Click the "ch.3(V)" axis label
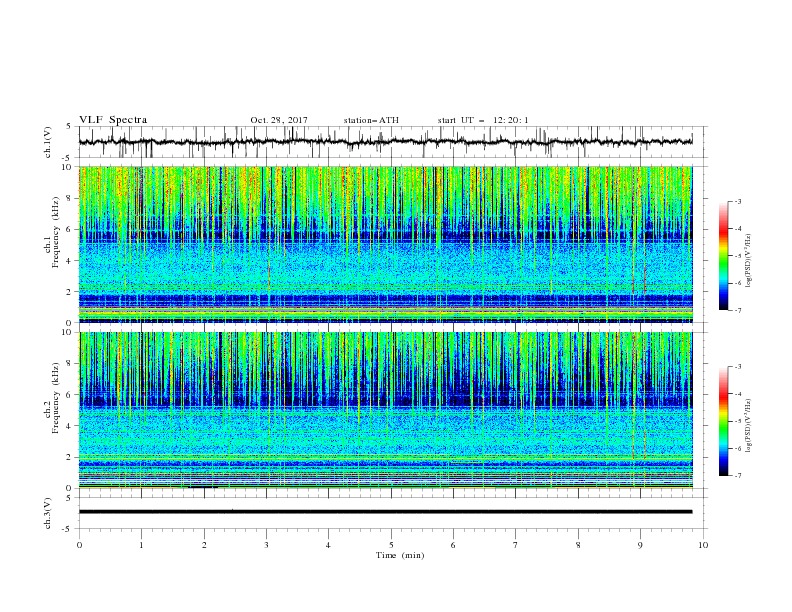Viewport: 792px width, 612px height. (x=48, y=513)
